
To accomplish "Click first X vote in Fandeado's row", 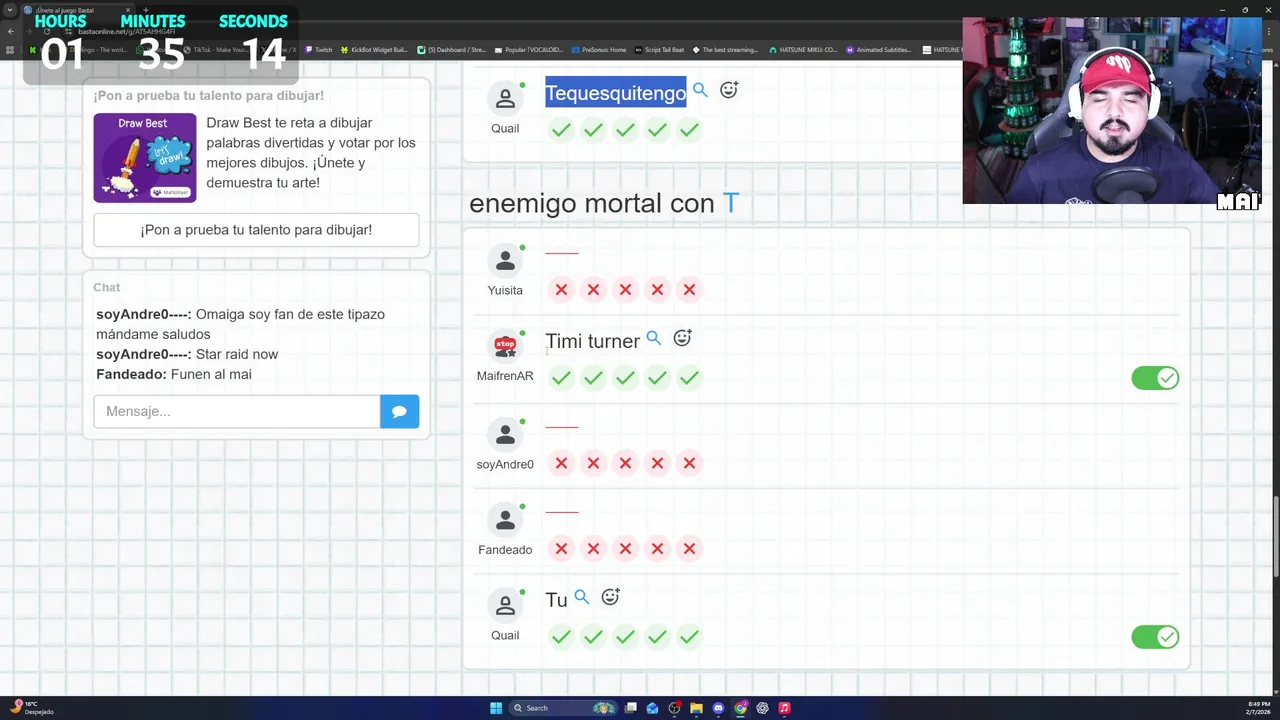I will click(x=561, y=549).
